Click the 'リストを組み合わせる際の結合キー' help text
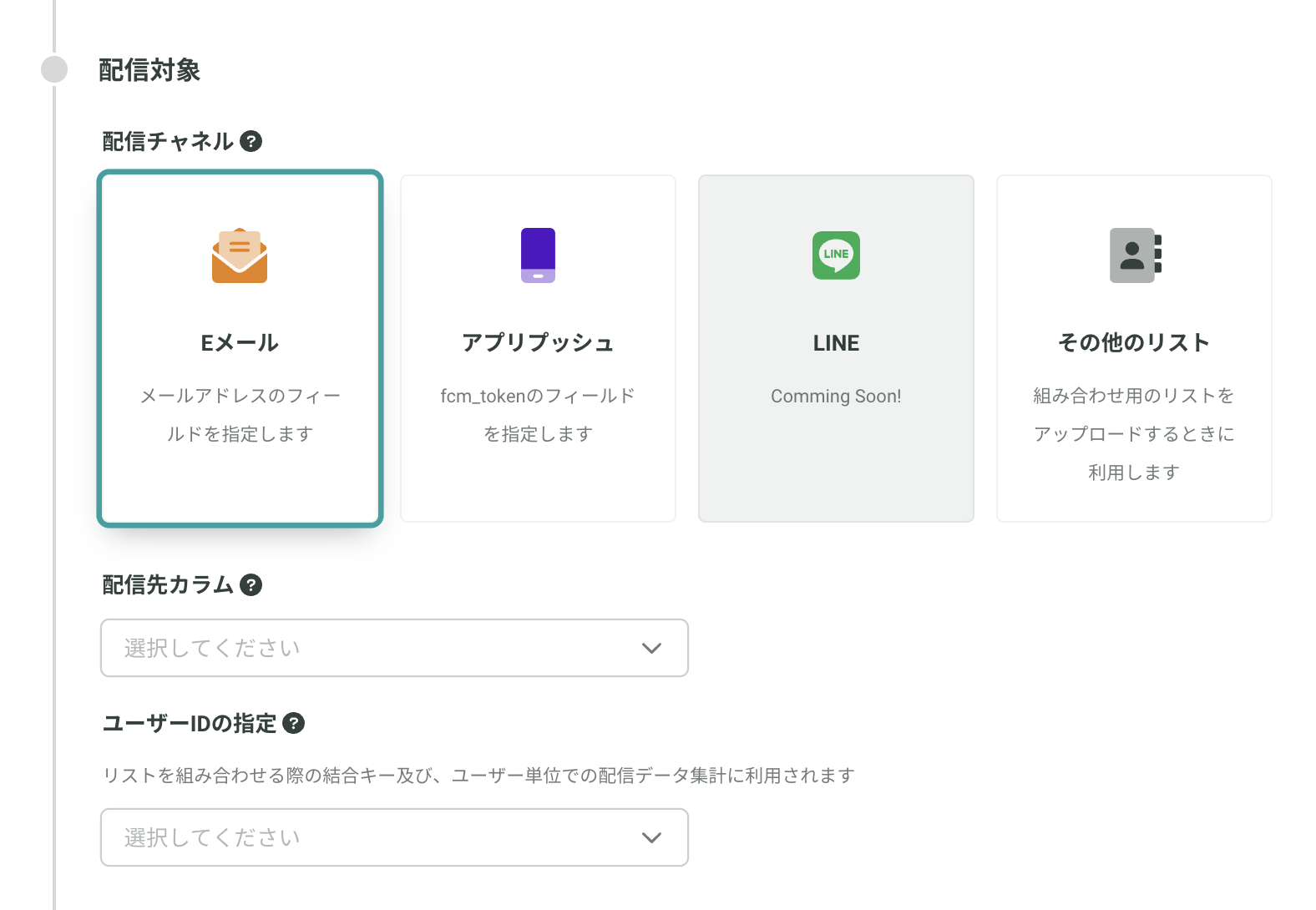This screenshot has width=1316, height=910. 478,776
